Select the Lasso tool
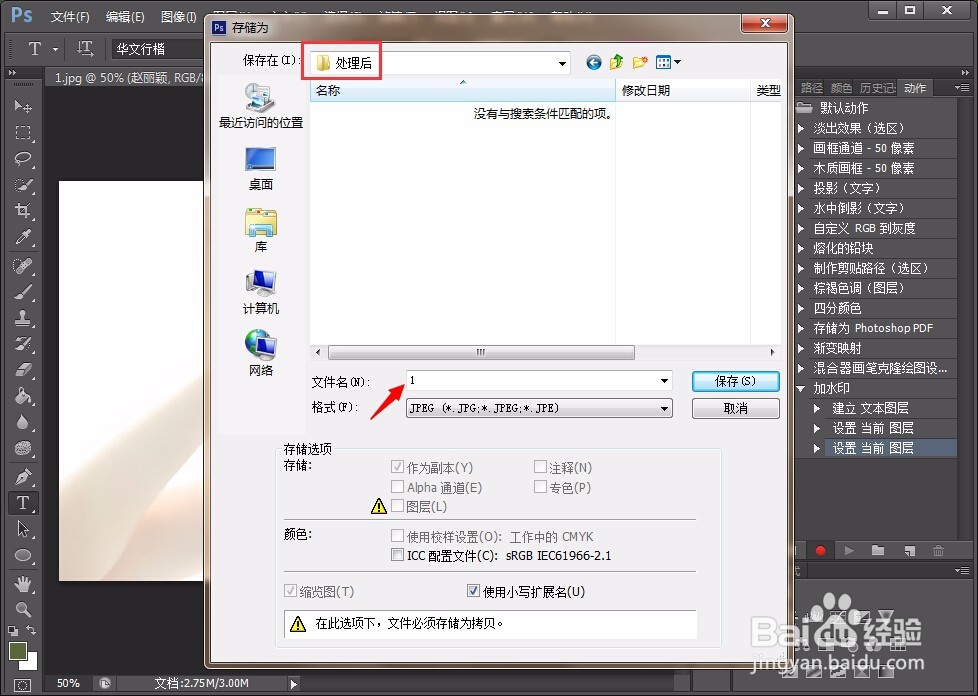This screenshot has width=978, height=696. pos(23,158)
